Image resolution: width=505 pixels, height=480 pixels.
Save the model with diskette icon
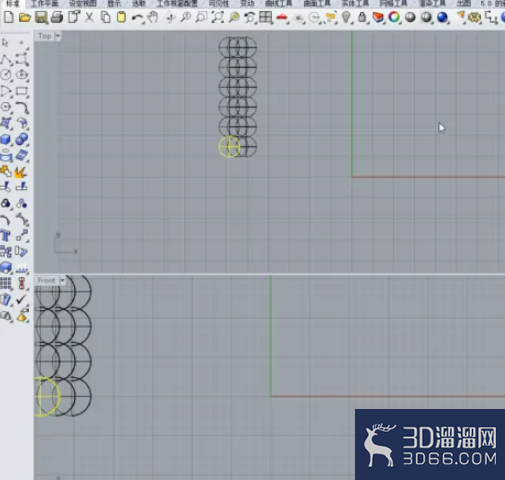[41, 17]
